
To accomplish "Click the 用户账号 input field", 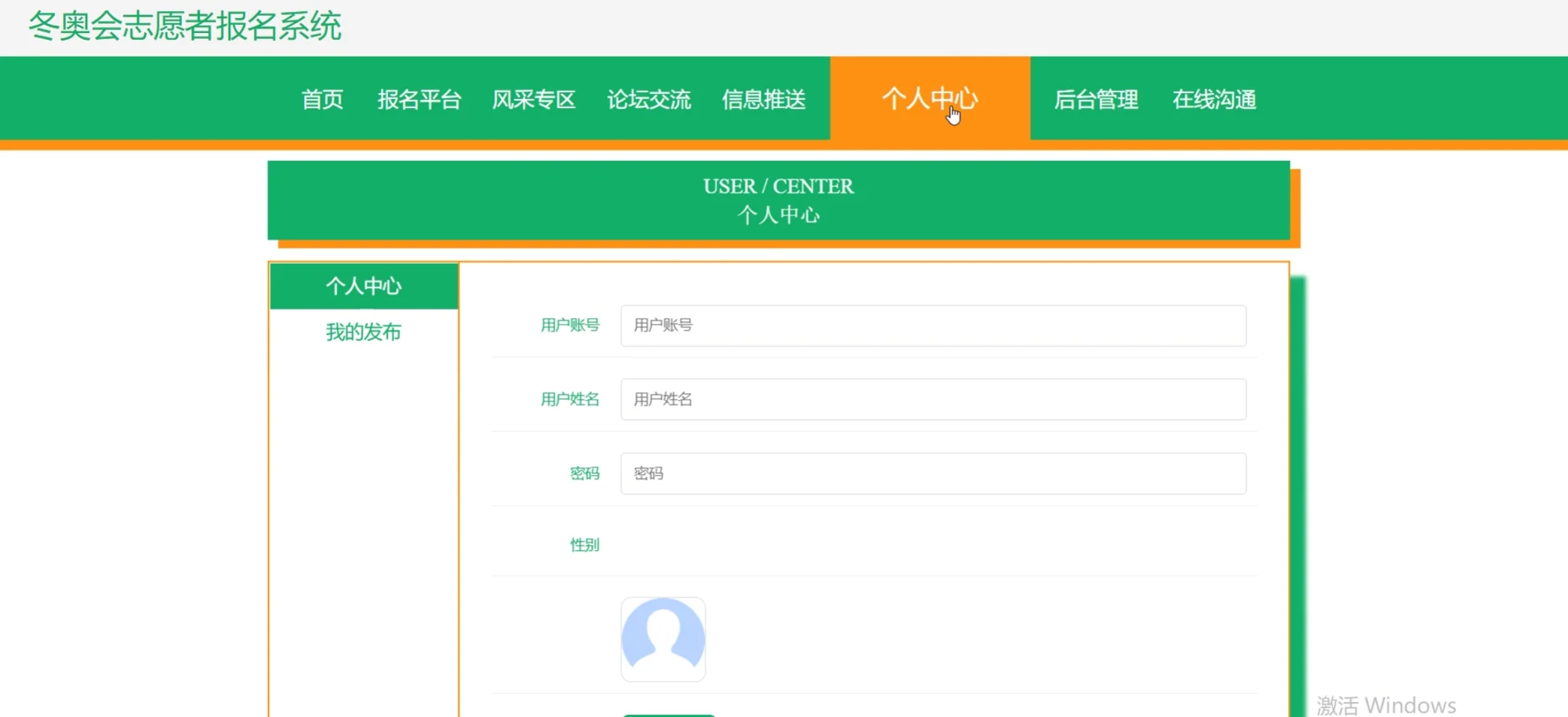I will pos(933,325).
